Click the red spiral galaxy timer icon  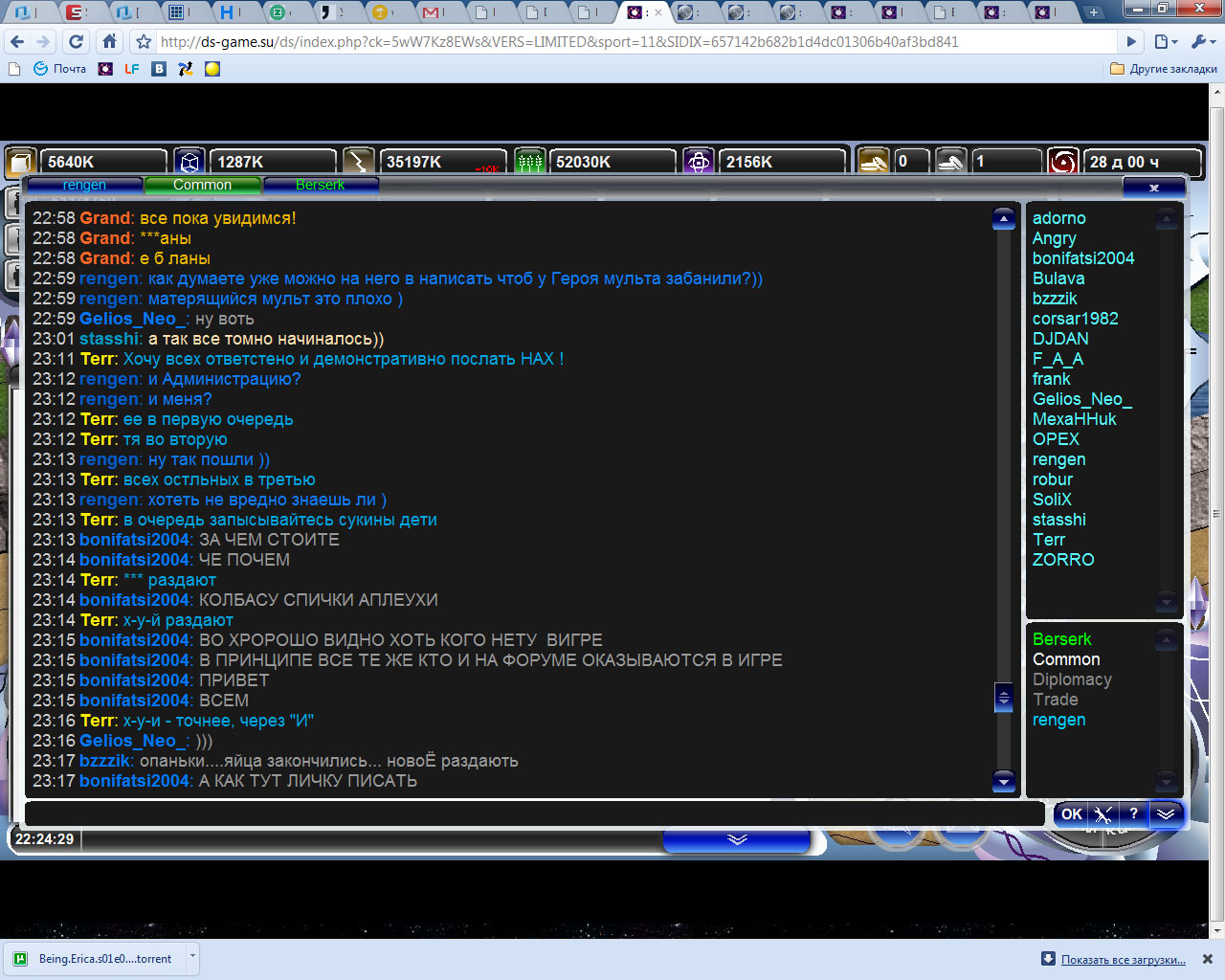coord(1062,162)
